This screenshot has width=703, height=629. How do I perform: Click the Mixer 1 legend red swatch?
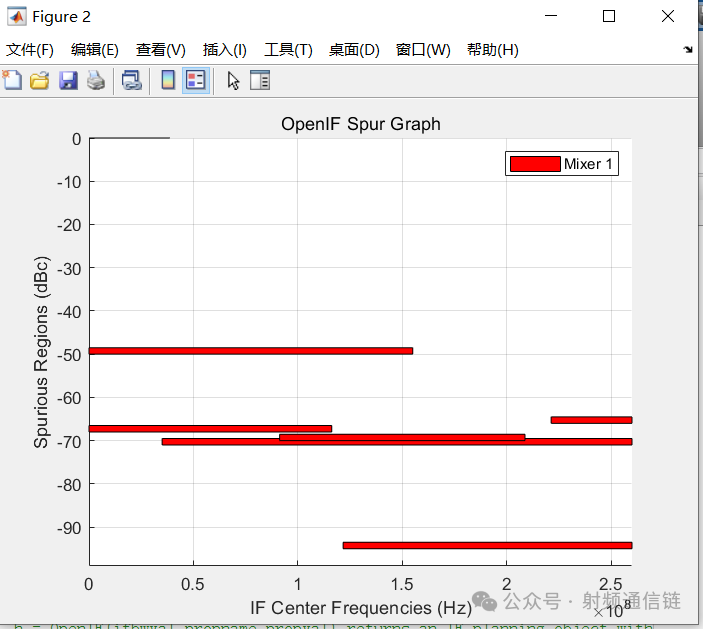click(x=535, y=164)
